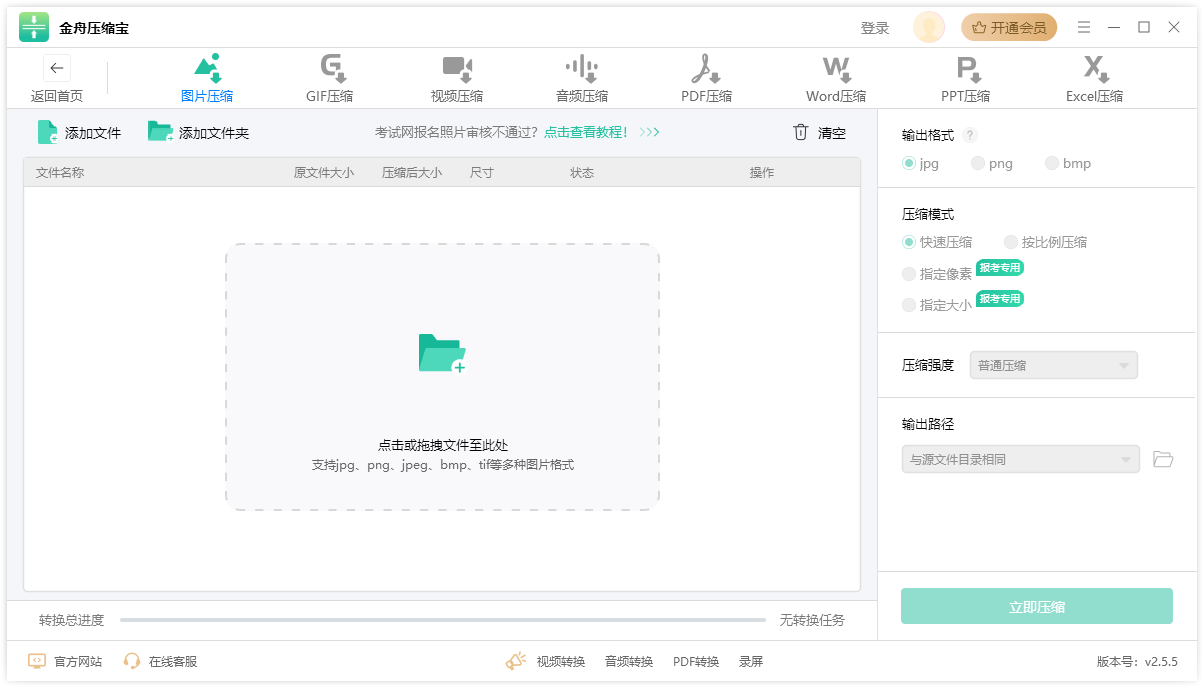The image size is (1204, 688).
Task: Select the PDF compression icon
Action: click(x=706, y=69)
